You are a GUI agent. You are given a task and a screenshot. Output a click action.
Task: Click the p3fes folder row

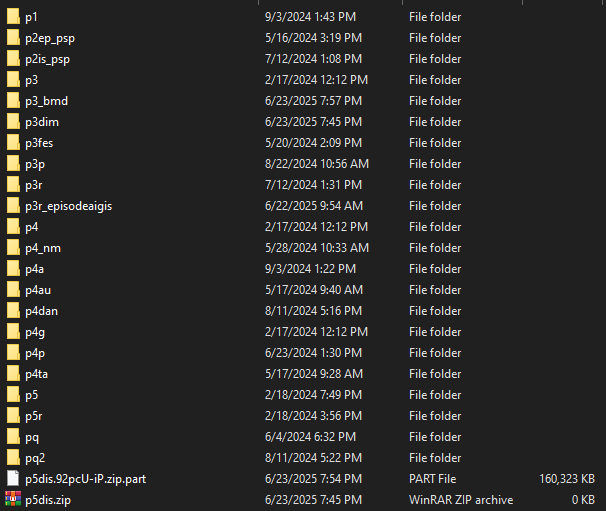tap(303, 143)
